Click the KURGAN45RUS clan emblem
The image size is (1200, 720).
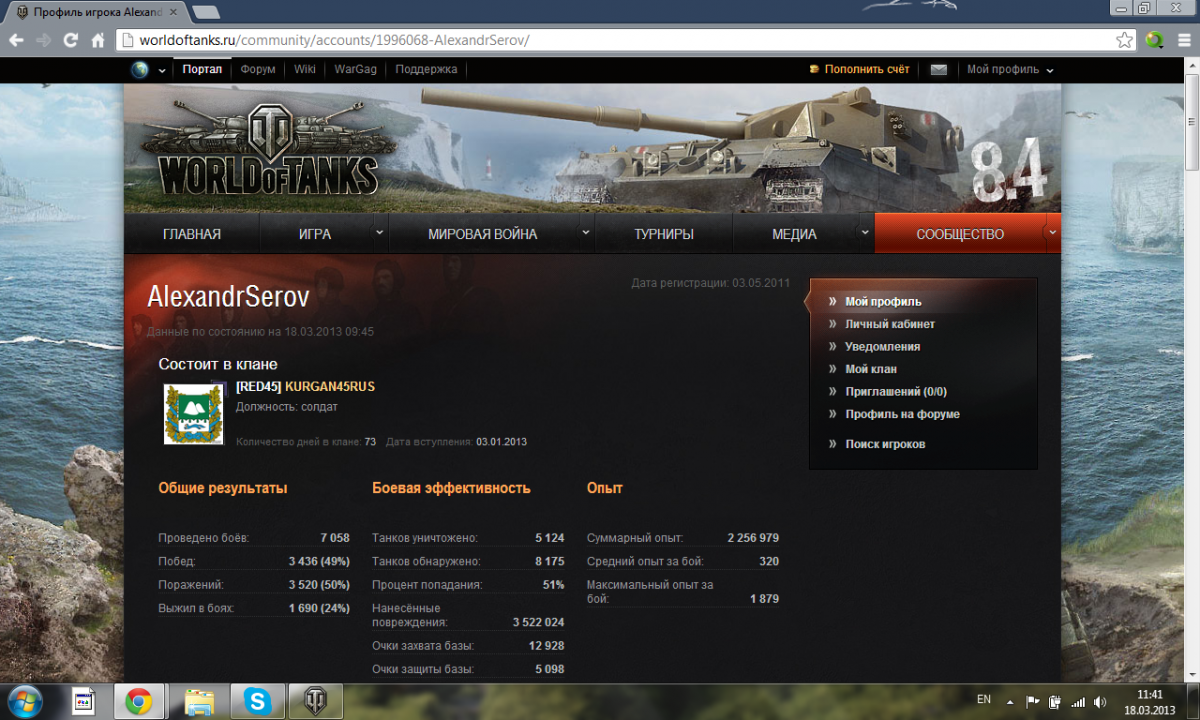pyautogui.click(x=194, y=414)
